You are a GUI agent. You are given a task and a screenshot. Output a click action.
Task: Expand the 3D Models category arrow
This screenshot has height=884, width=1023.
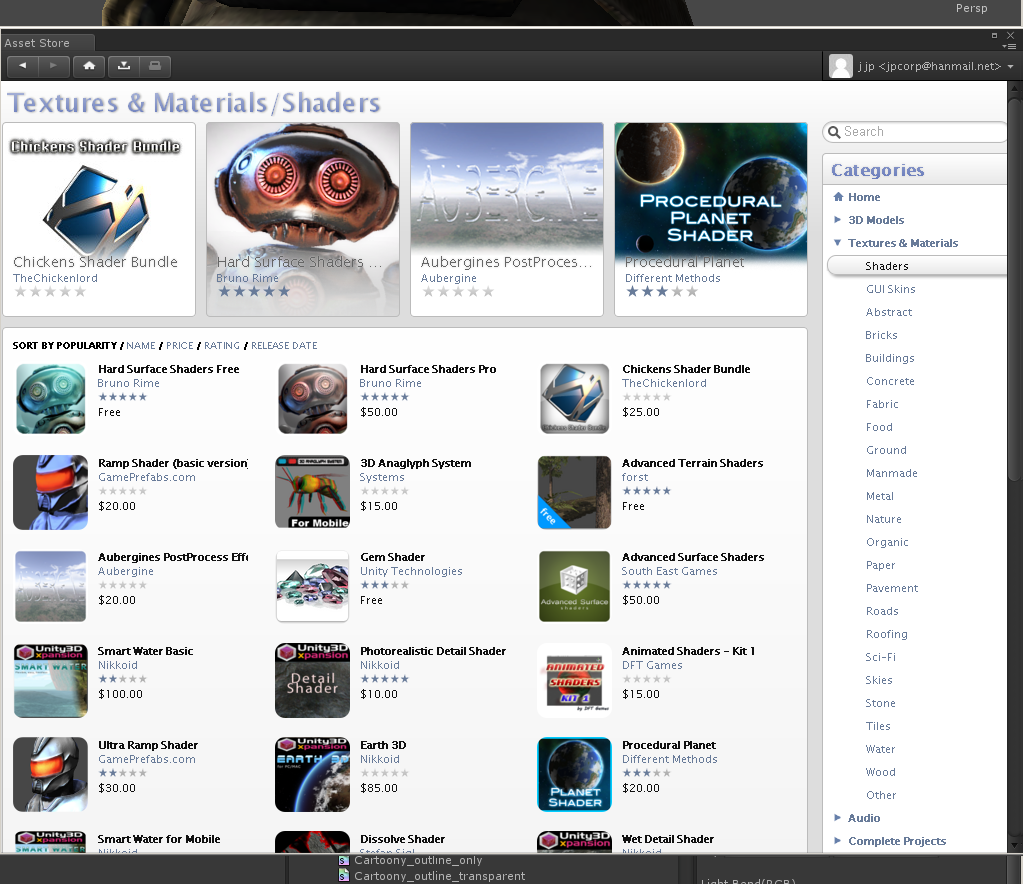click(x=838, y=220)
